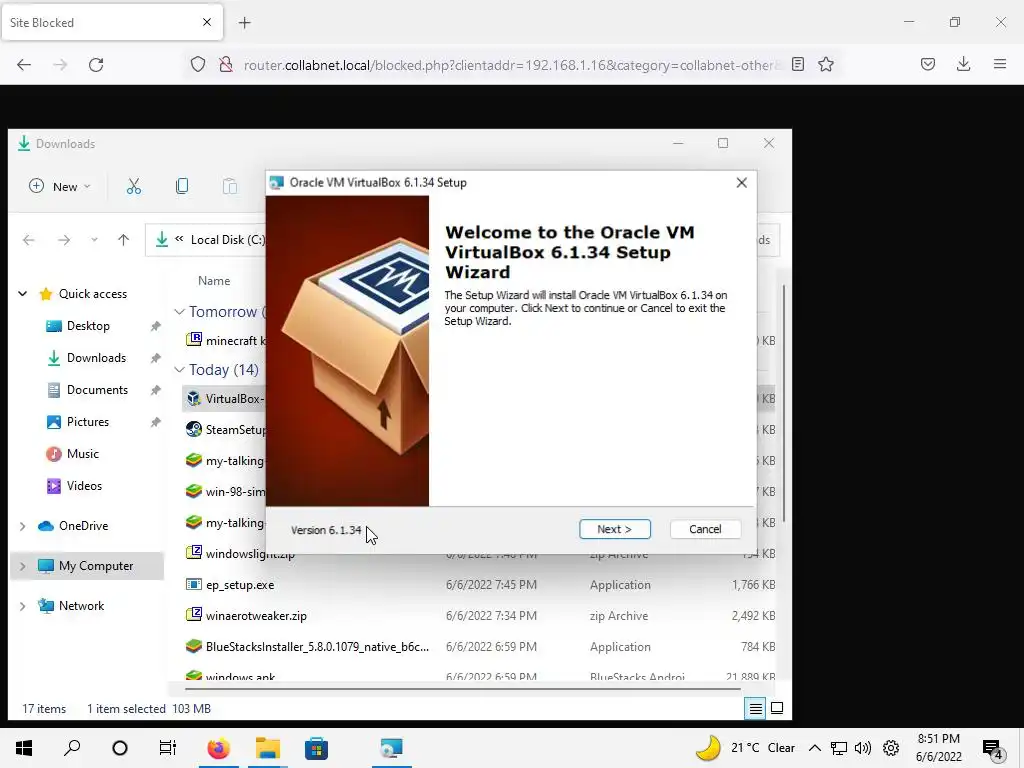The width and height of the screenshot is (1024, 768).
Task: Expand the OneDrive tree node
Action: point(23,526)
